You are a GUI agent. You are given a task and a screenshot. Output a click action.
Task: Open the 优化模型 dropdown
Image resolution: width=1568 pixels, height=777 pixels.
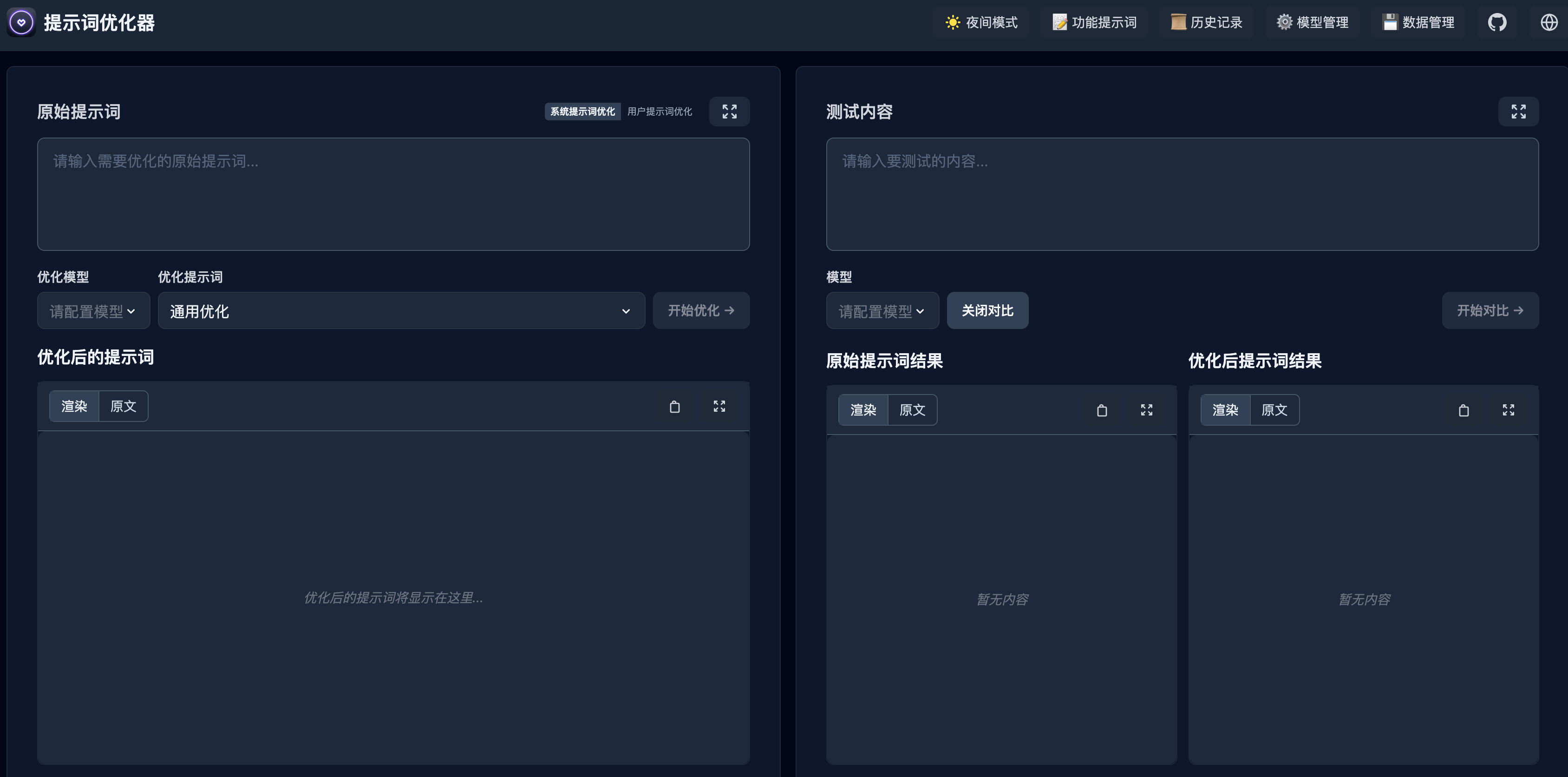[93, 311]
